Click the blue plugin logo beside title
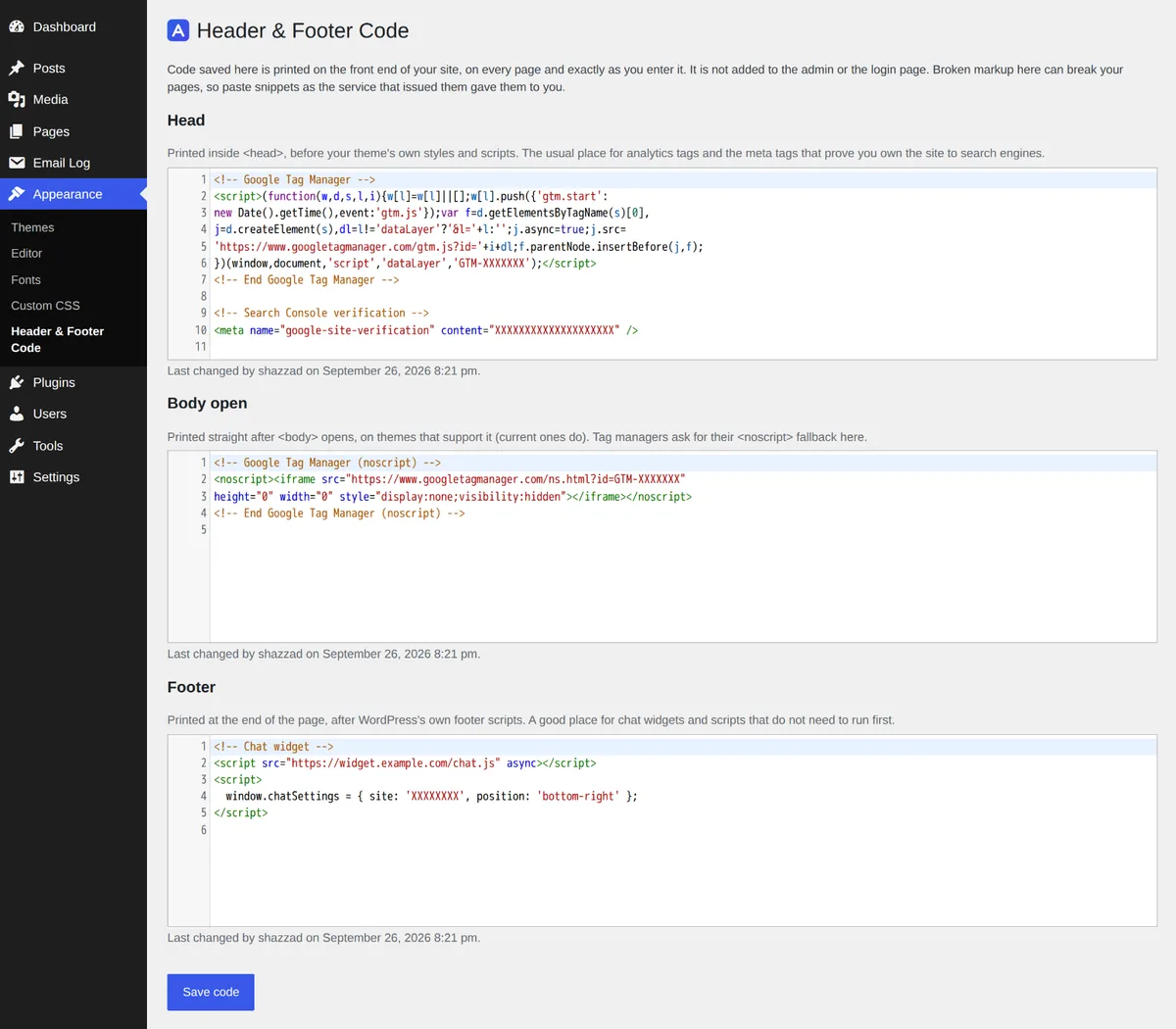The height and width of the screenshot is (1029, 1176). pyautogui.click(x=178, y=30)
